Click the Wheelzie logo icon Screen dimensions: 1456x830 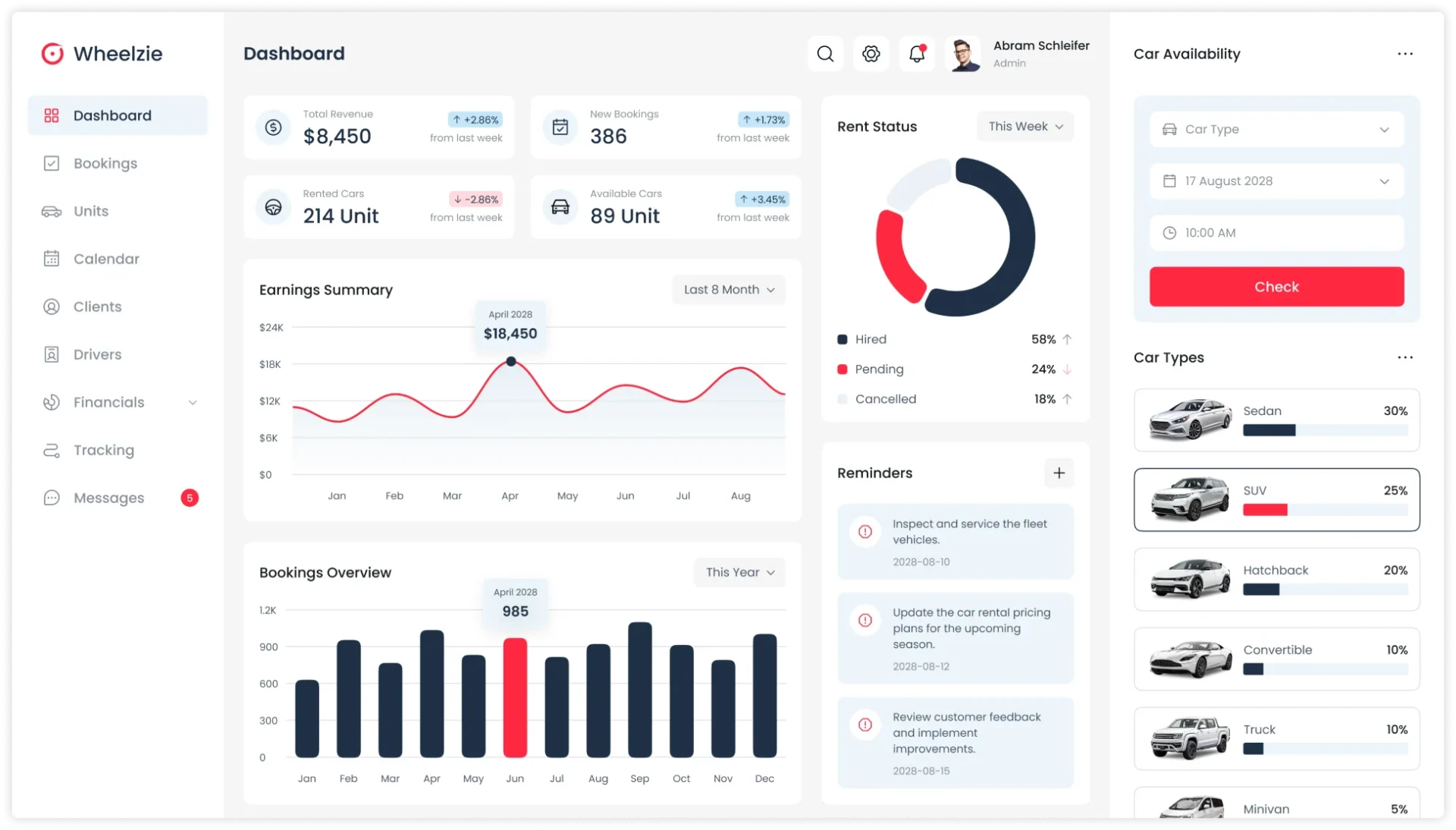coord(52,54)
